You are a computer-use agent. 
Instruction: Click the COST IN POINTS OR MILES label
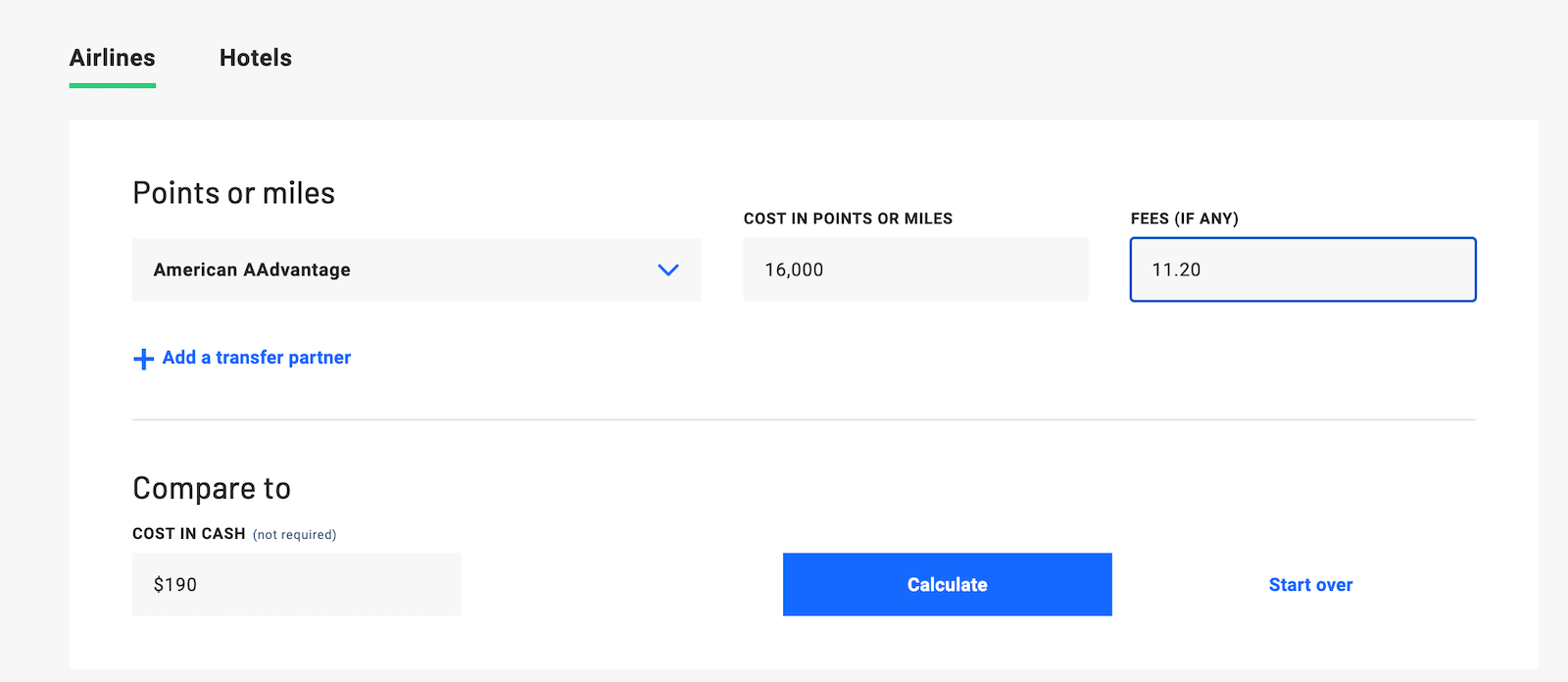848,219
